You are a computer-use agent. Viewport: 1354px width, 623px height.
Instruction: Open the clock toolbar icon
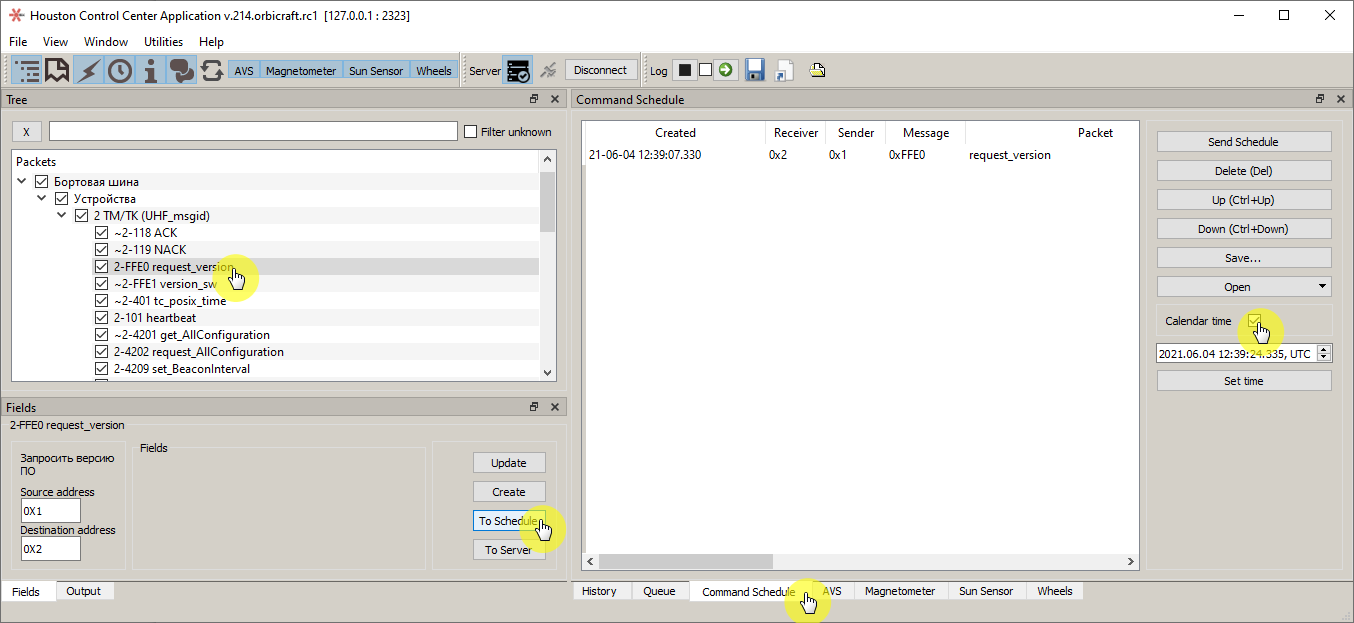coord(119,70)
